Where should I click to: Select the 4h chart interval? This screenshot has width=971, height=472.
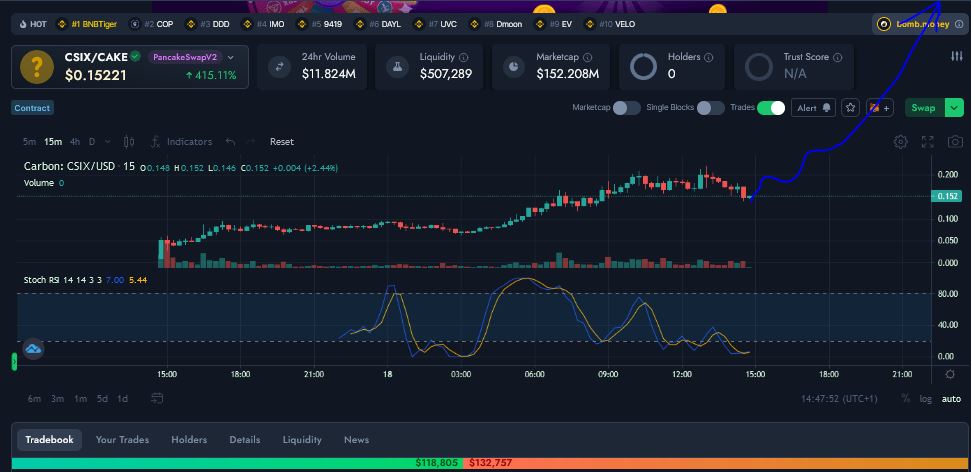pos(75,142)
